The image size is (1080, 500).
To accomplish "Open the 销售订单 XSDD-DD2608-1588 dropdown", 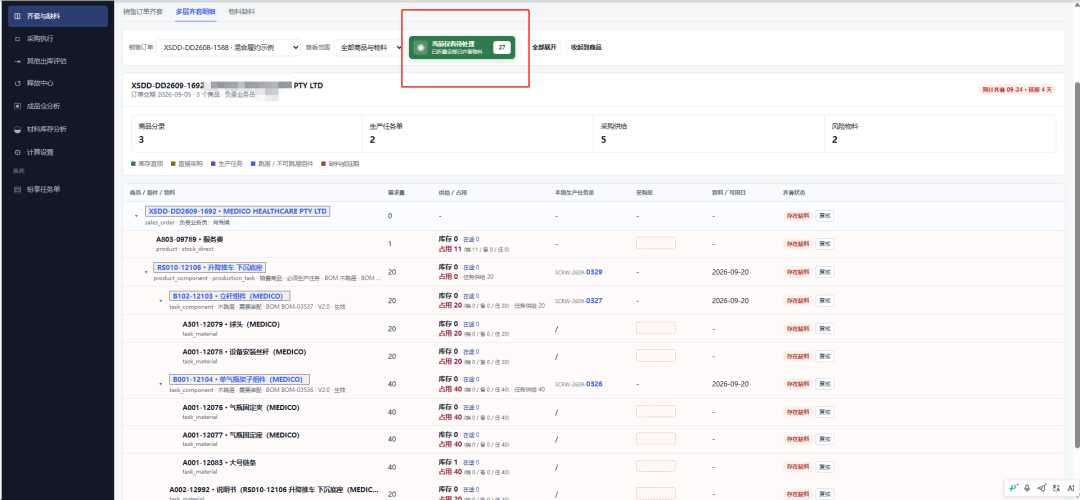I will 228,48.
